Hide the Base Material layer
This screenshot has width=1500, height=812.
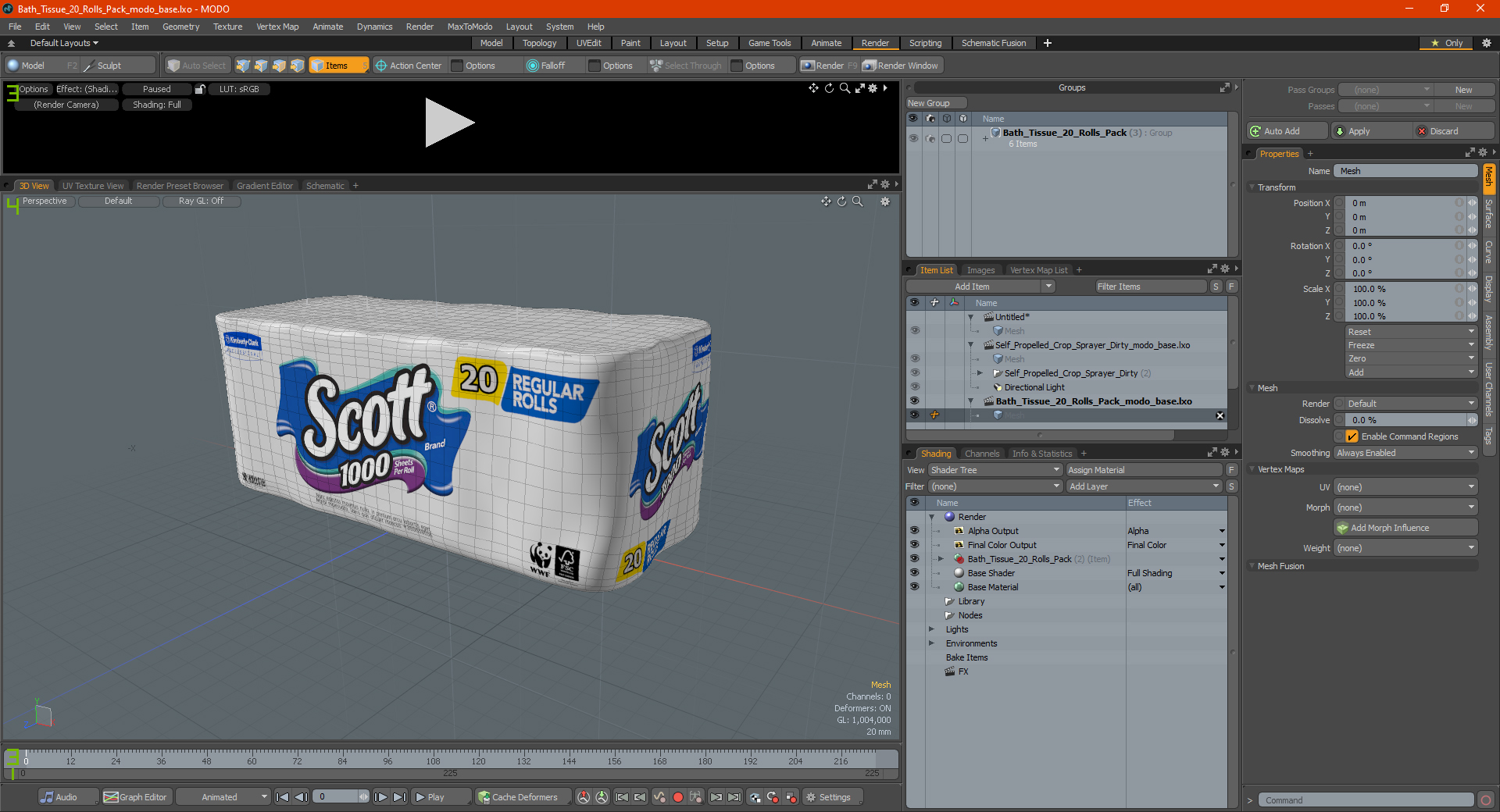pyautogui.click(x=914, y=587)
